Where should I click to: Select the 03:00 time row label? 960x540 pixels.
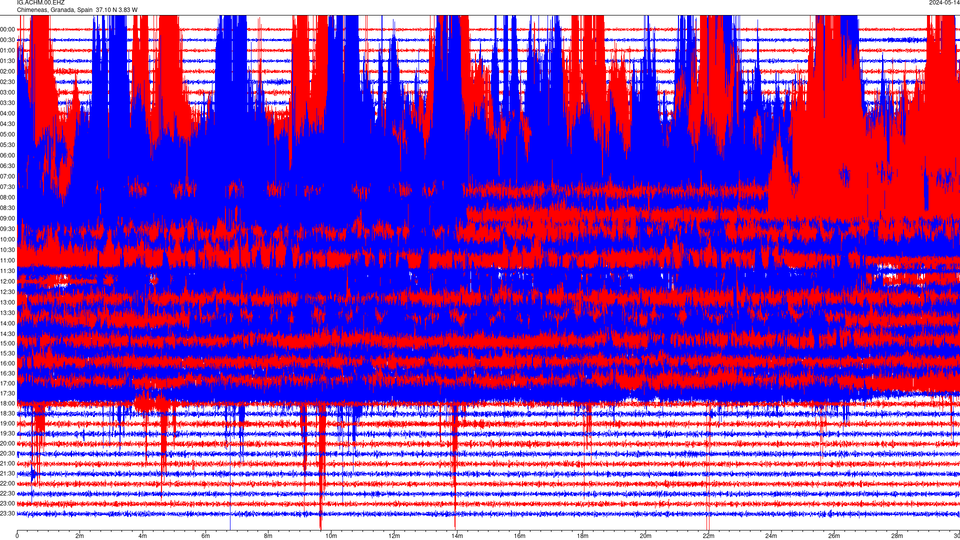coord(7,92)
